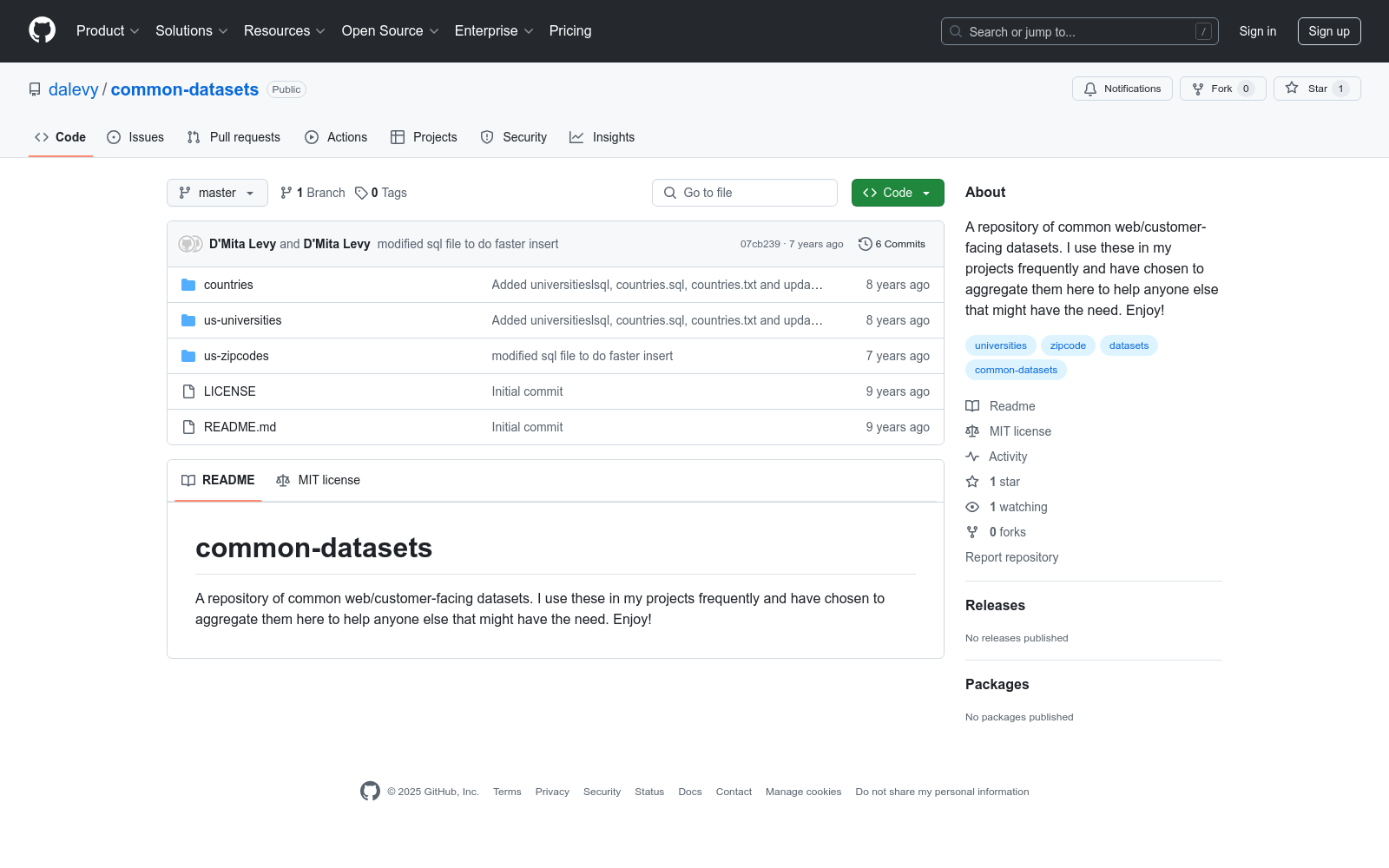Open the Docs footer link
The height and width of the screenshot is (868, 1389).
[690, 792]
